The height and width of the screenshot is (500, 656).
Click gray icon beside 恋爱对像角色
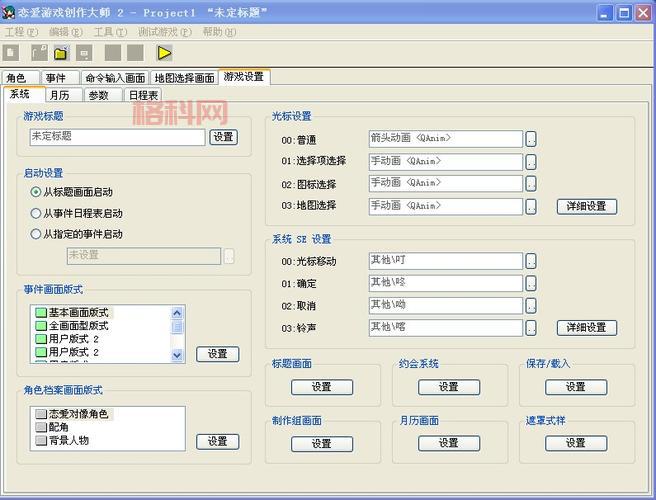coord(41,414)
